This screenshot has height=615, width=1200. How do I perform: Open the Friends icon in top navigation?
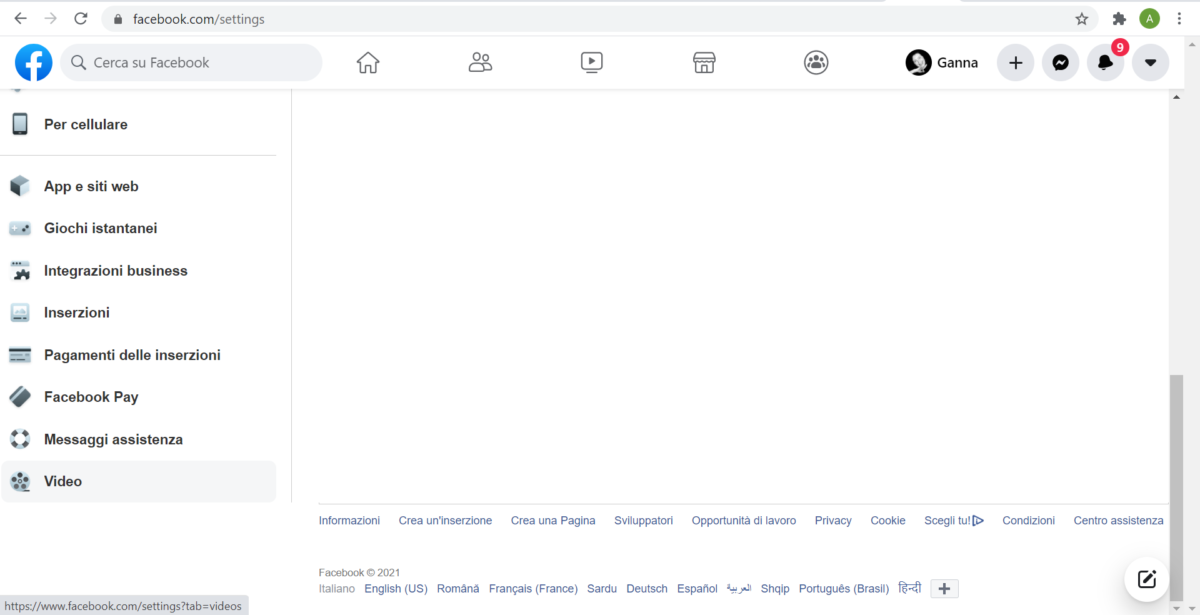pos(480,63)
